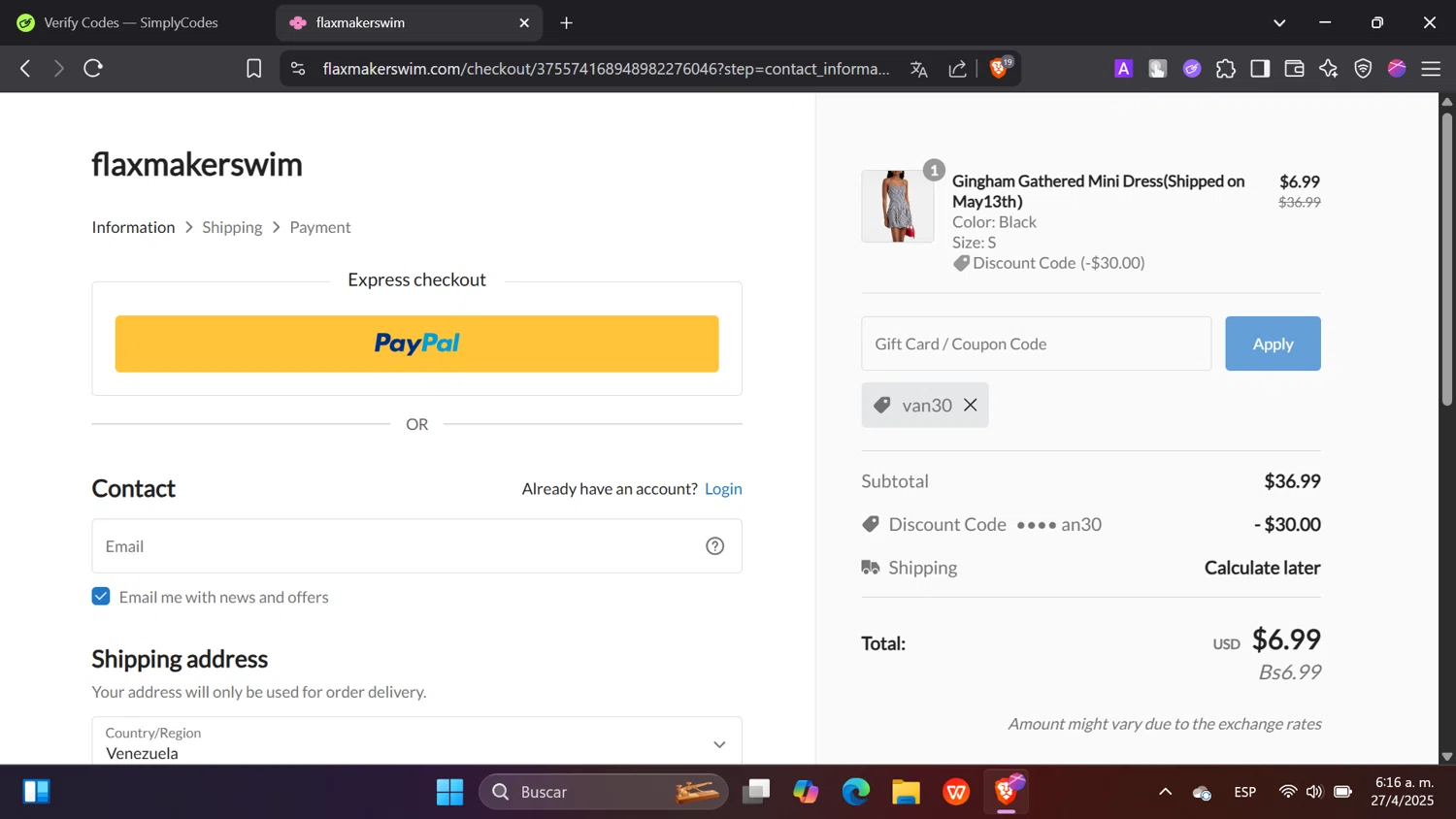
Task: Click the address bar URL
Action: (x=606, y=69)
